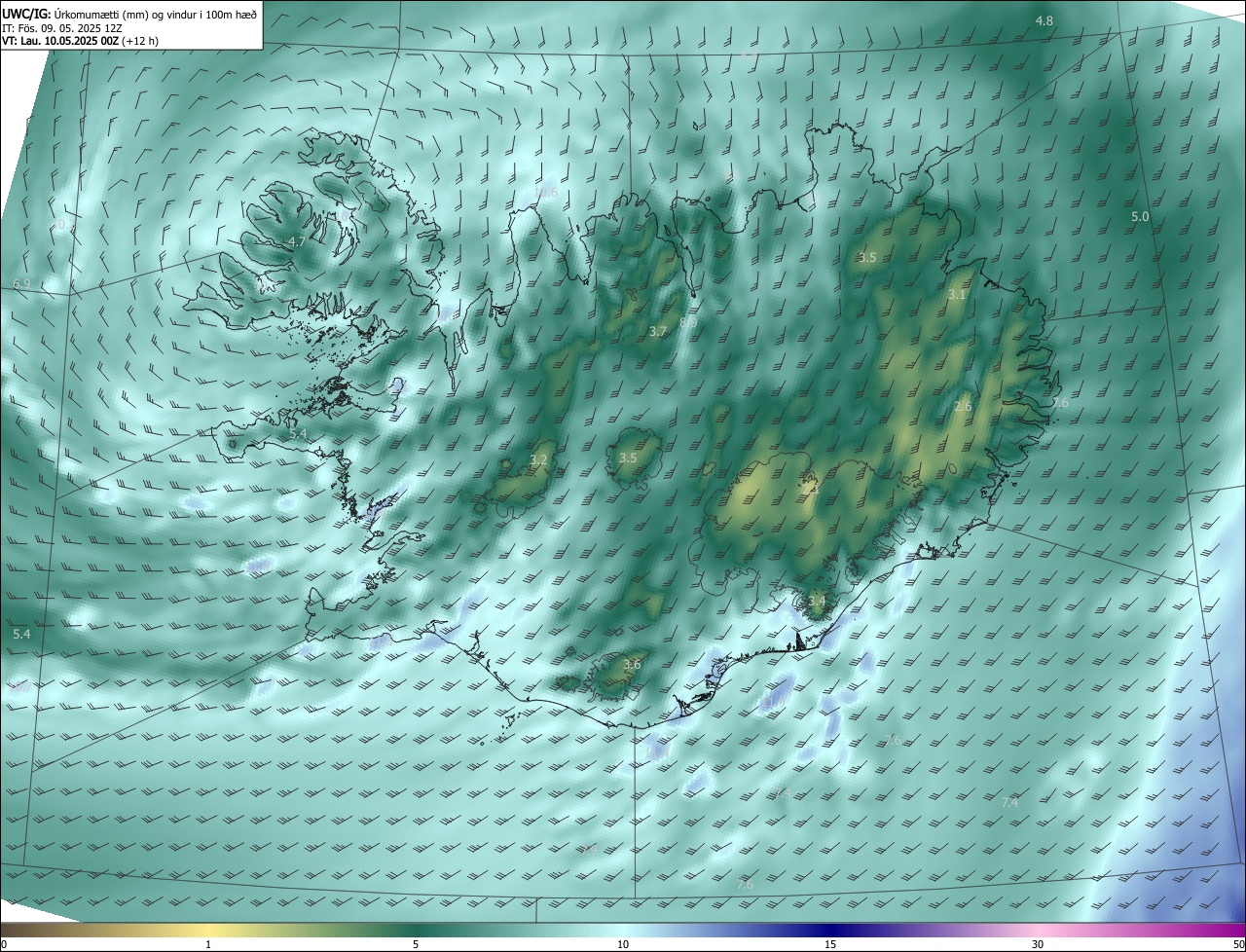The width and height of the screenshot is (1246, 952).
Task: Click the 4.8 value label
Action: [1044, 20]
